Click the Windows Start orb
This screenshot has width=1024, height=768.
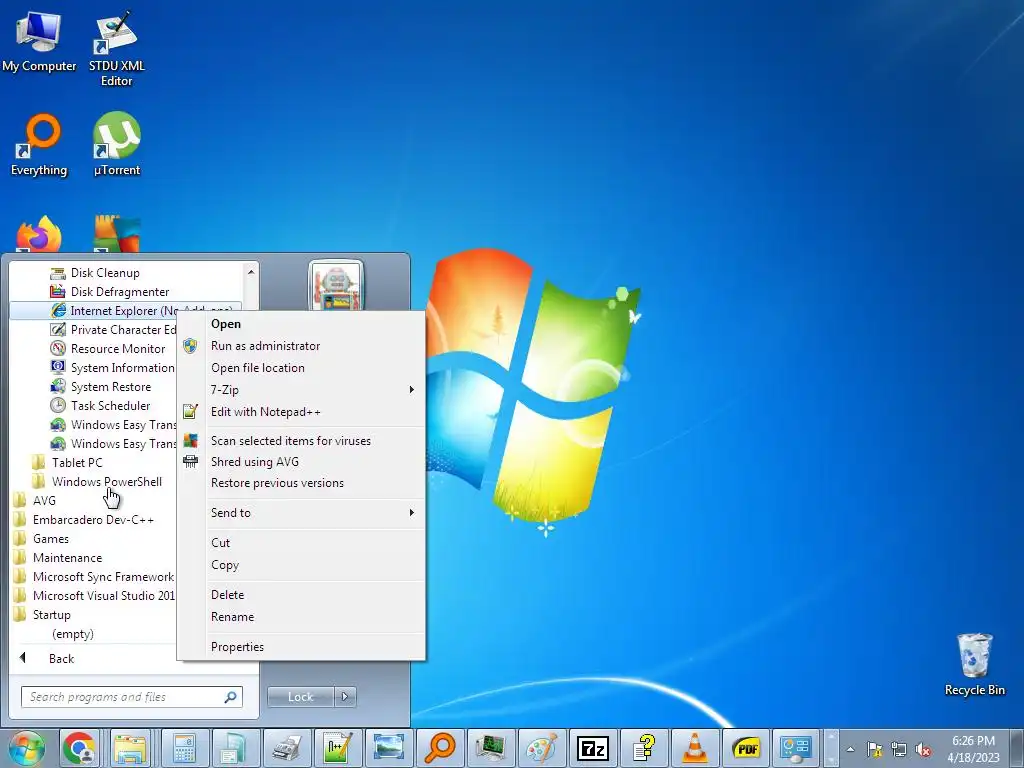tap(27, 748)
